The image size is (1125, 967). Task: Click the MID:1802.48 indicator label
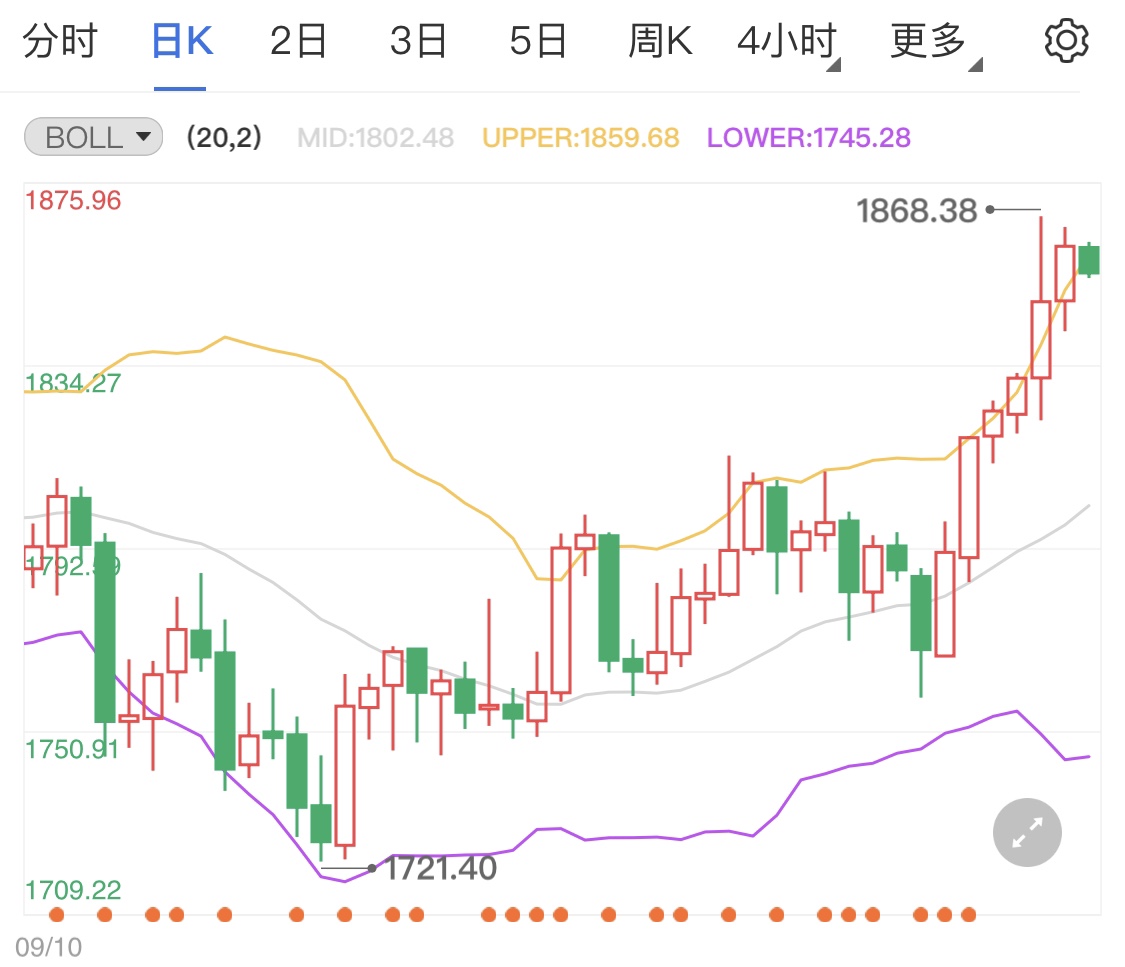tap(375, 137)
